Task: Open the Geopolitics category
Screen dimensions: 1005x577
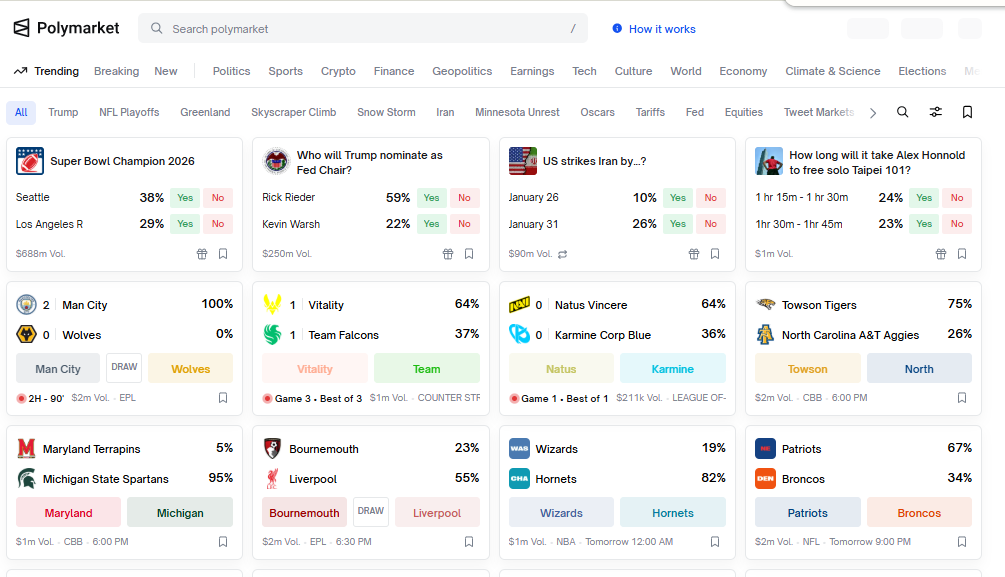Action: pyautogui.click(x=462, y=71)
